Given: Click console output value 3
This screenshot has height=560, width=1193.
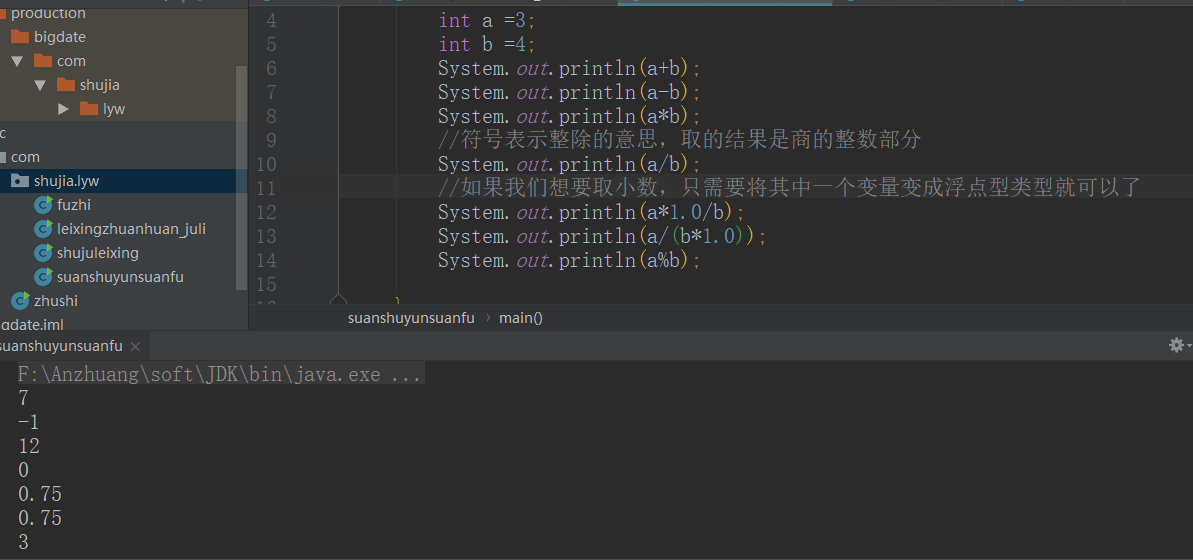Looking at the screenshot, I should 23,542.
